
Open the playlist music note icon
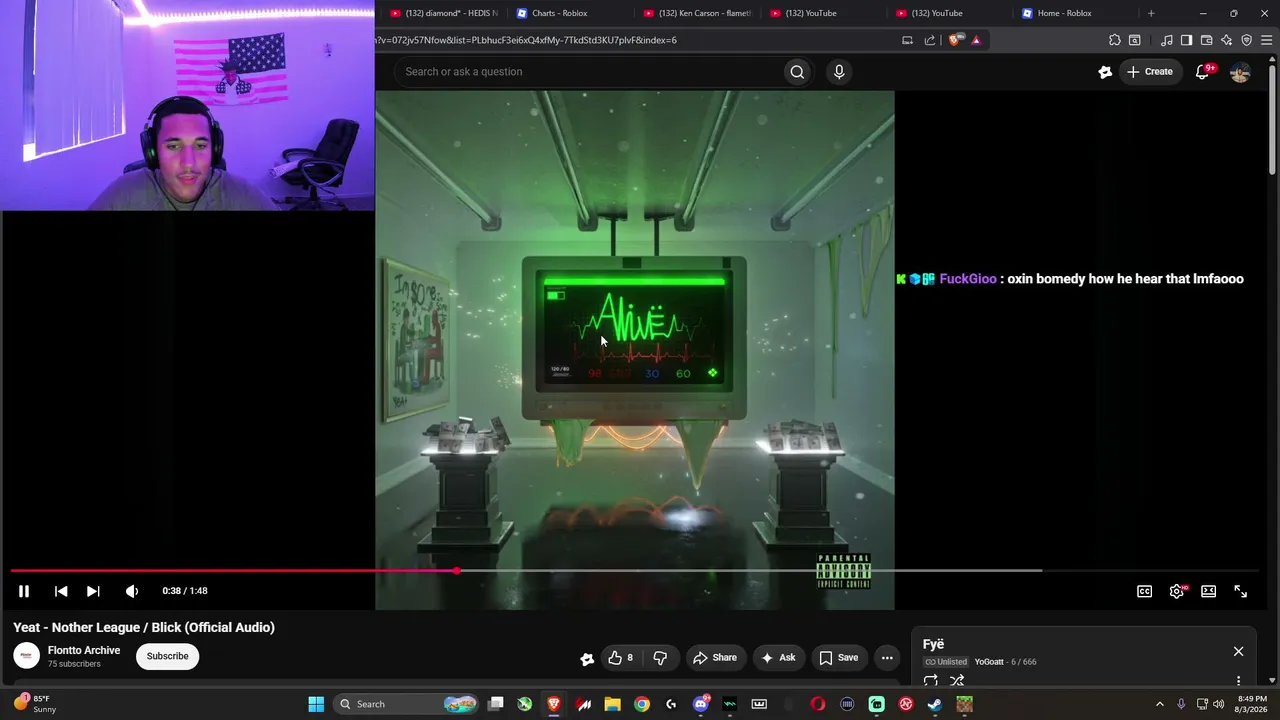pyautogui.click(x=1167, y=40)
